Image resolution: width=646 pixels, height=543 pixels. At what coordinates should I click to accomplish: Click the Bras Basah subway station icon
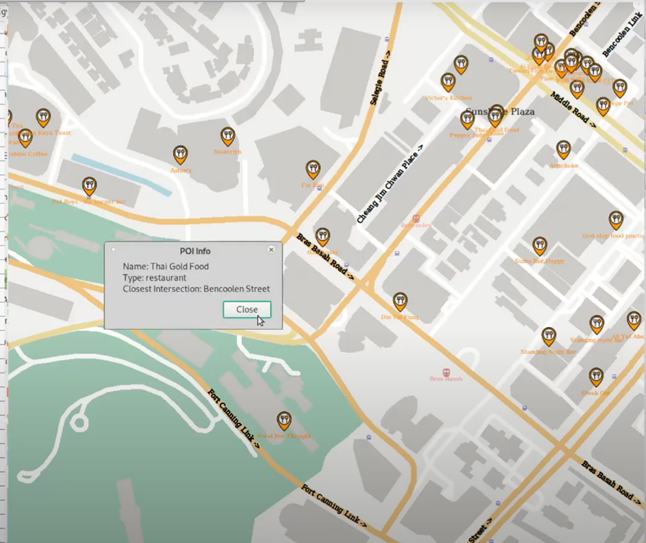tap(446, 372)
